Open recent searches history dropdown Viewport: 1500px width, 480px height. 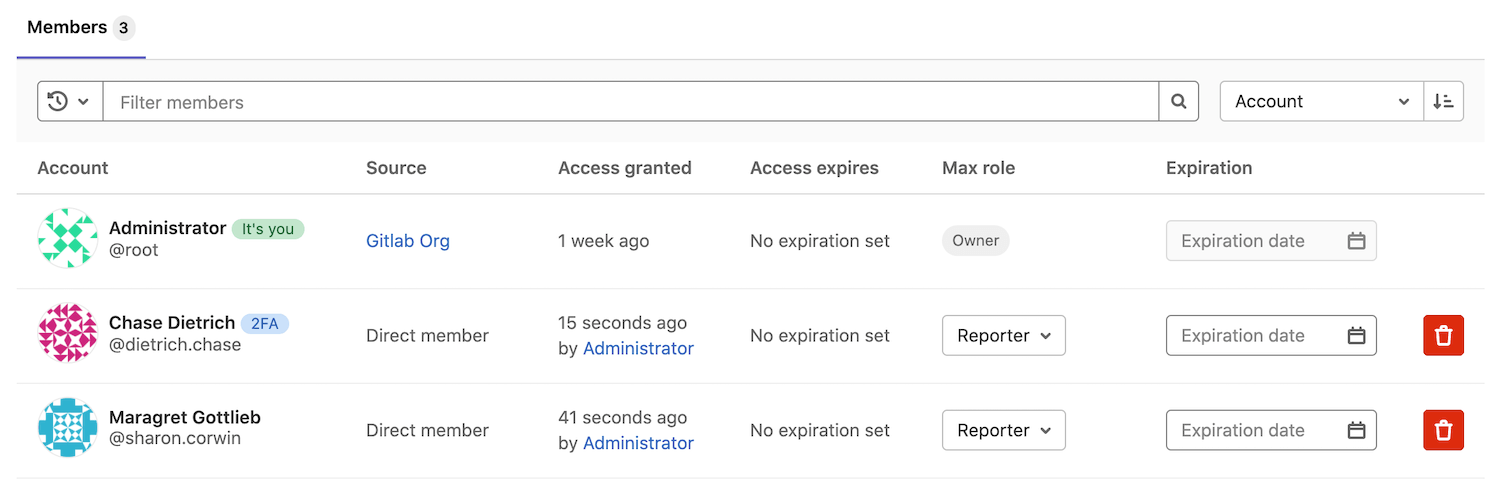pyautogui.click(x=70, y=101)
